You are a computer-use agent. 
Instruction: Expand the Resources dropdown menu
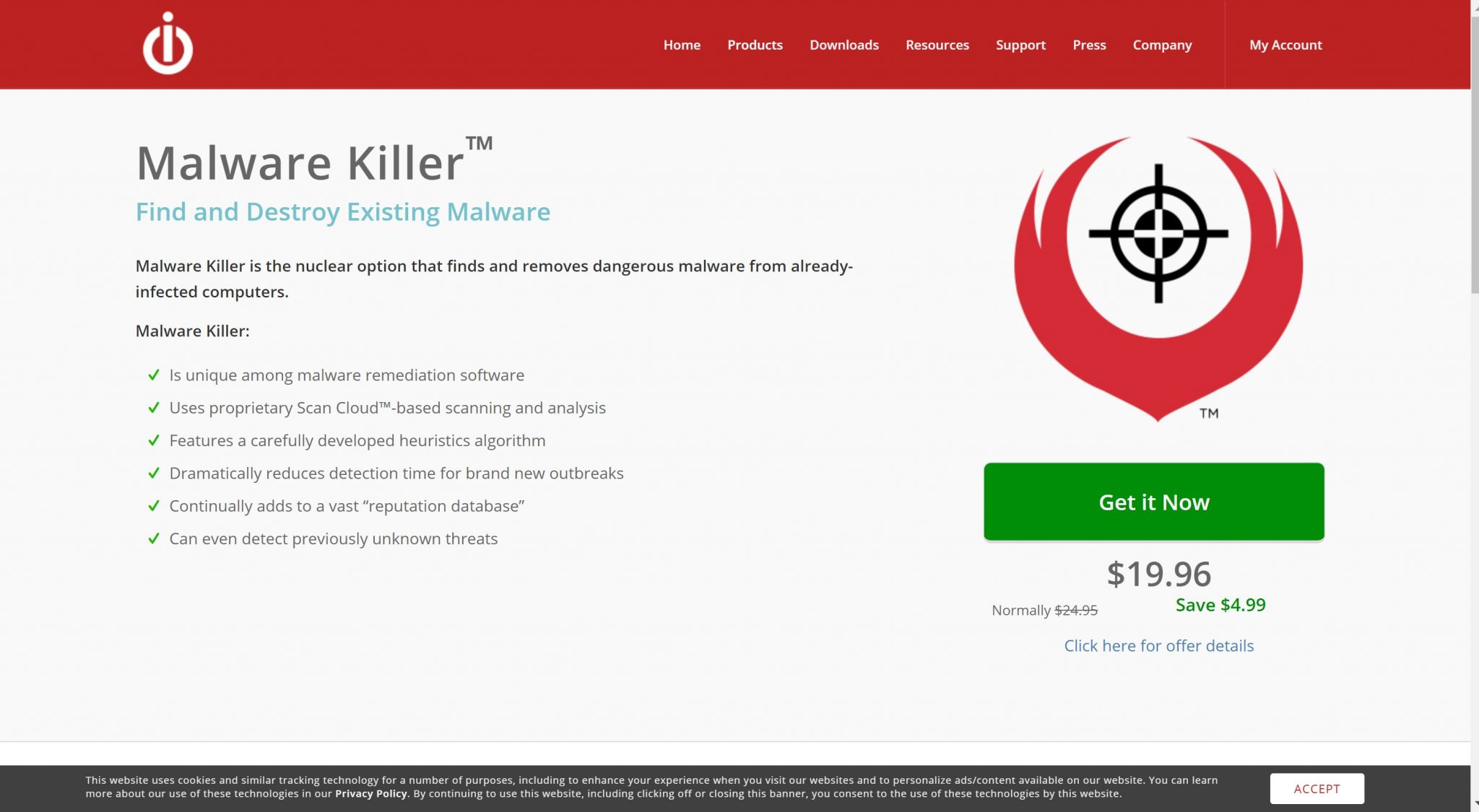[x=937, y=44]
